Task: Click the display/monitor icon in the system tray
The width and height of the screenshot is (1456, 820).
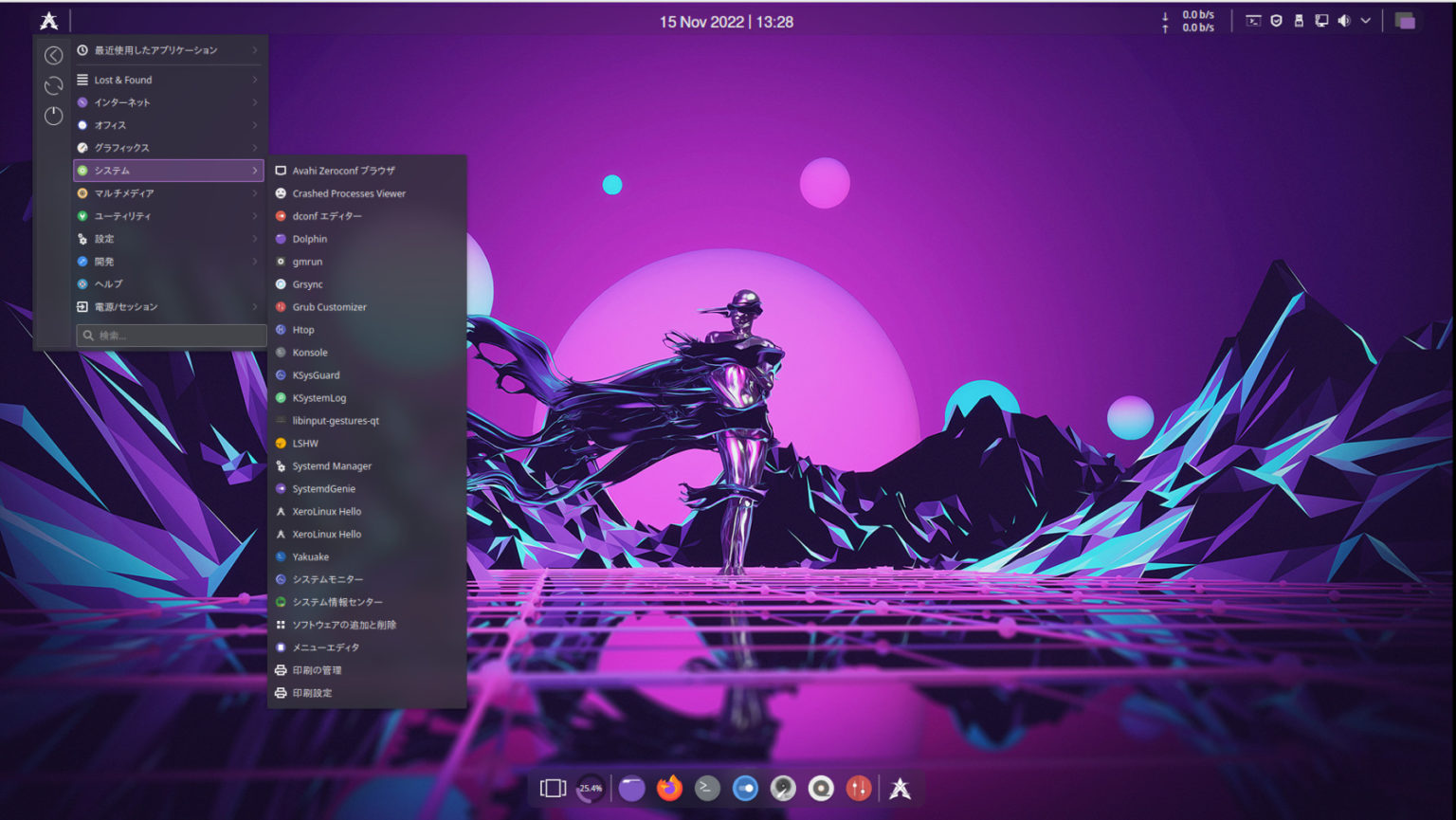Action: pos(1321,20)
